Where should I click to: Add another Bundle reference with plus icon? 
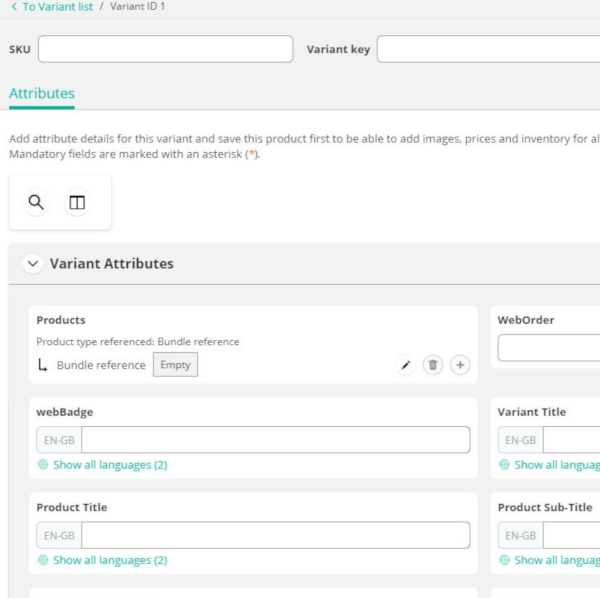460,365
